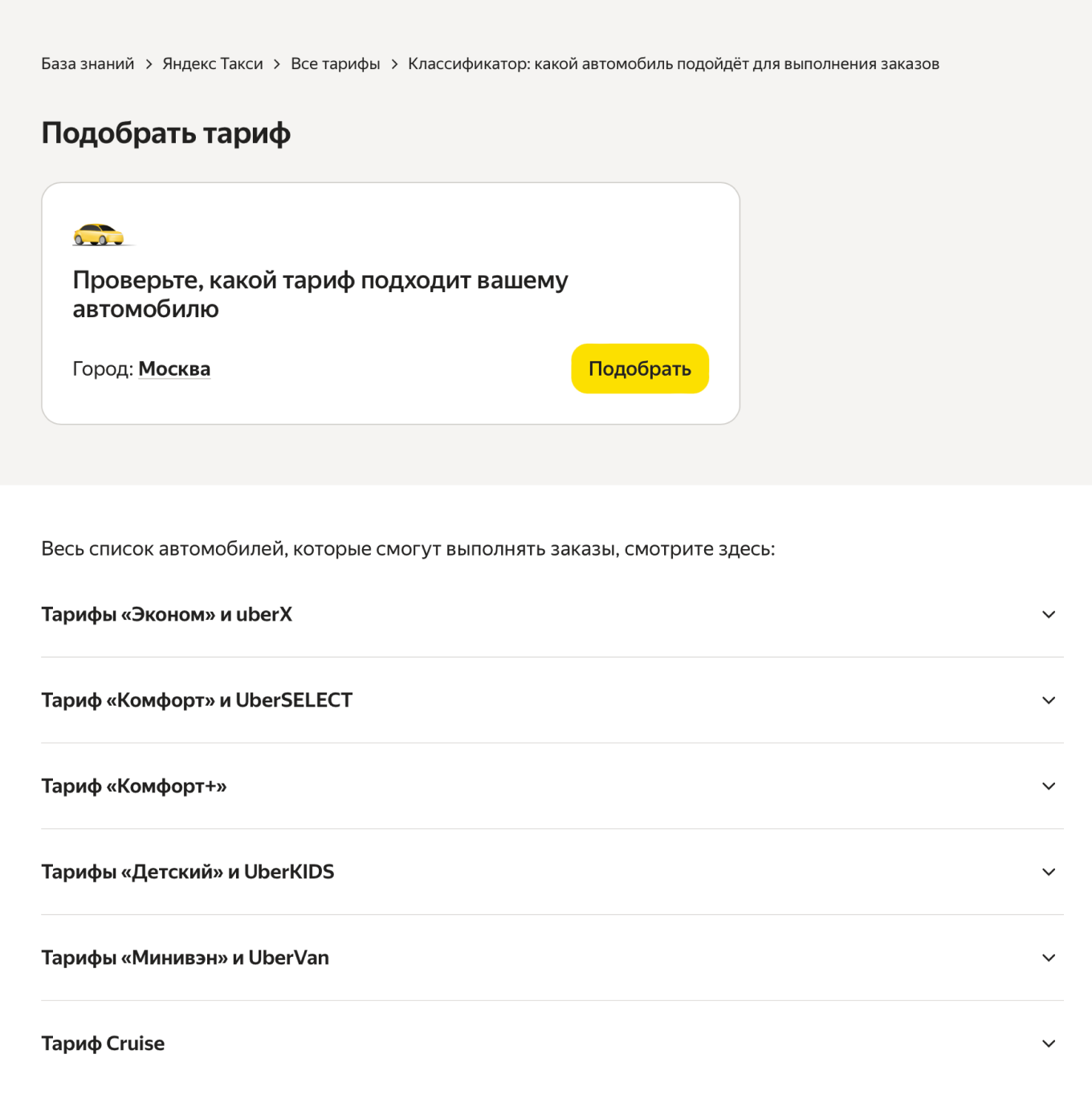Expand the Тариф Cruise chevron

[x=1049, y=1044]
